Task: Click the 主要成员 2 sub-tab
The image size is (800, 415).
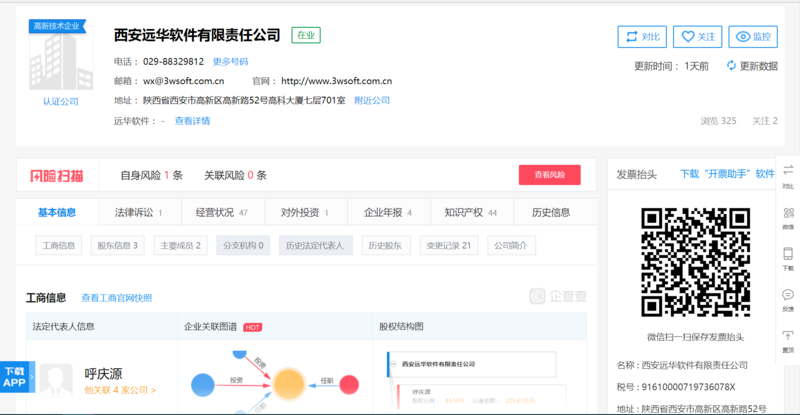Action: click(181, 246)
